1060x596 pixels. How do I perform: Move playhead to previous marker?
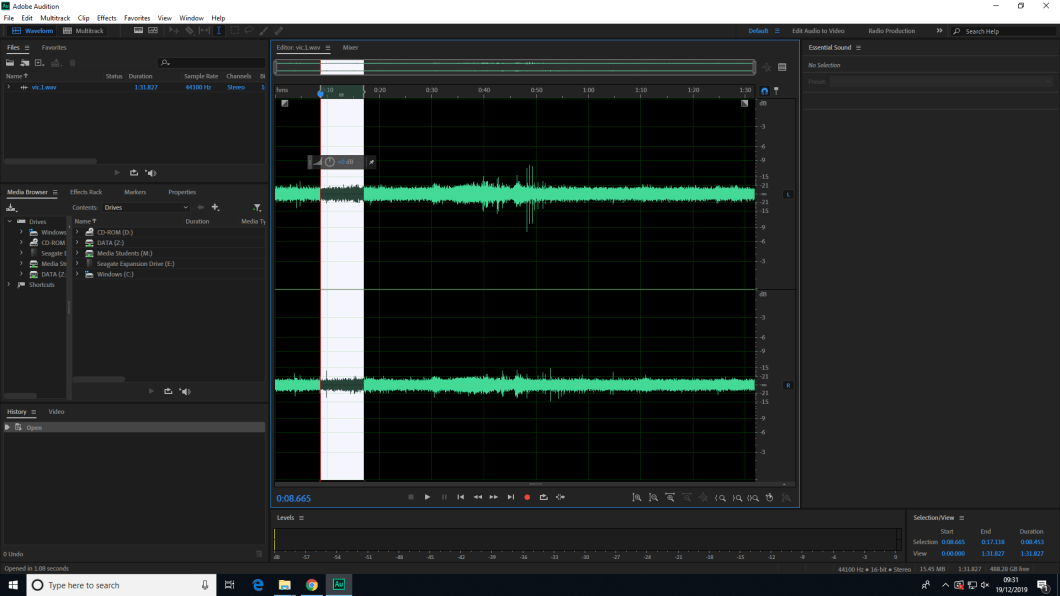tap(461, 497)
